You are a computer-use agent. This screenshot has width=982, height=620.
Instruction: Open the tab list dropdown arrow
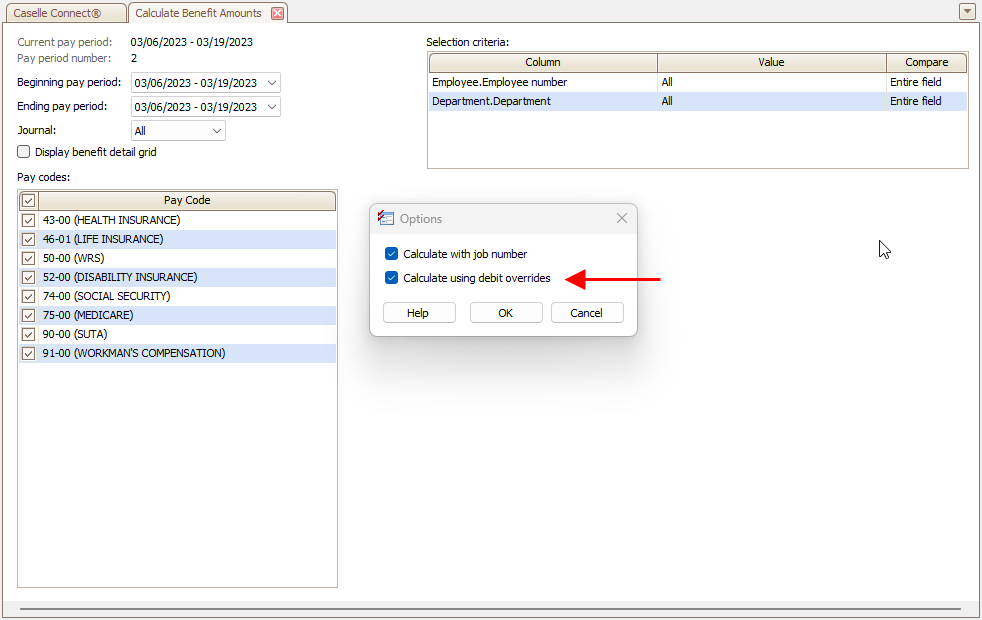point(967,11)
